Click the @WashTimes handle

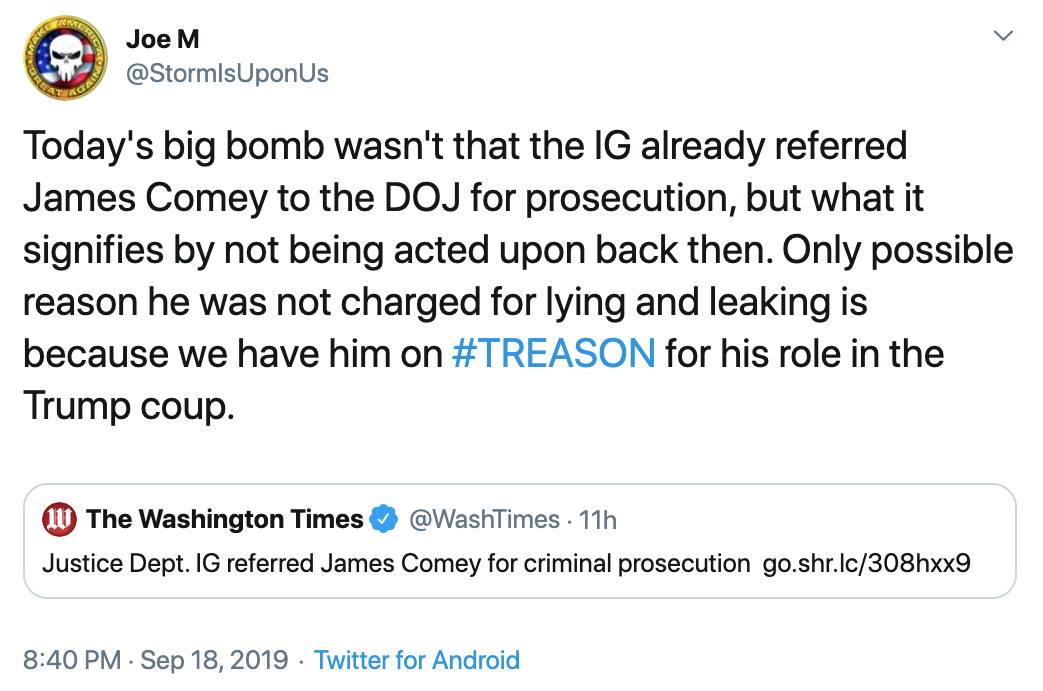pos(485,519)
